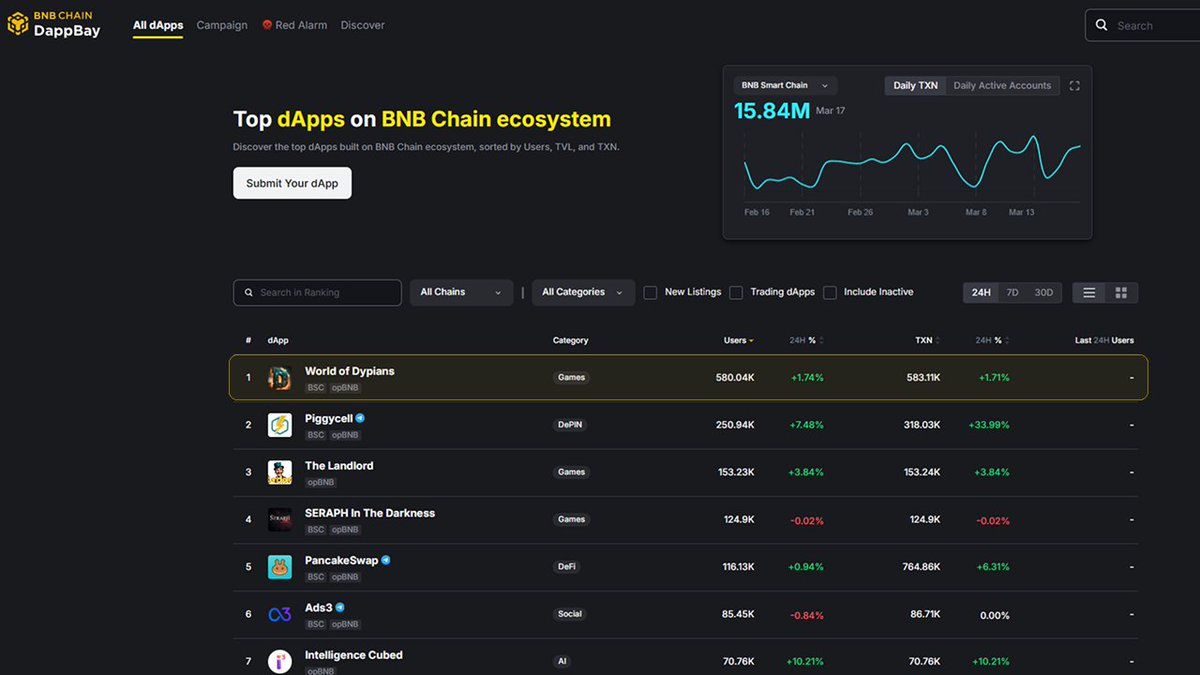
Task: Click the Red Alarm siren icon
Action: [267, 25]
